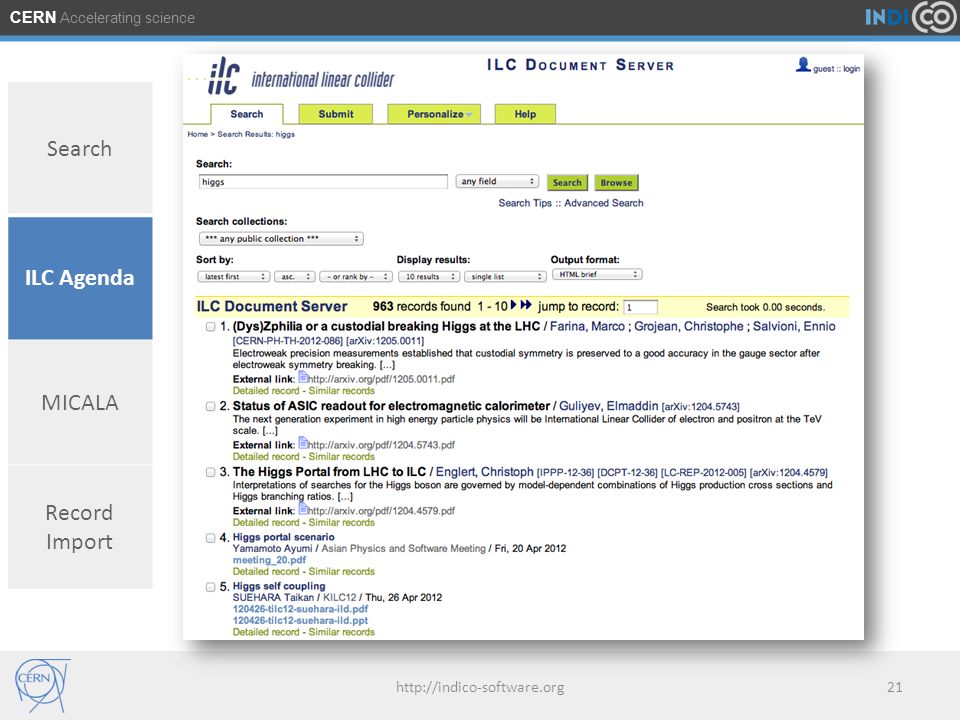Click the next page single arrow
Viewport: 960px width, 720px height.
pyautogui.click(x=513, y=305)
